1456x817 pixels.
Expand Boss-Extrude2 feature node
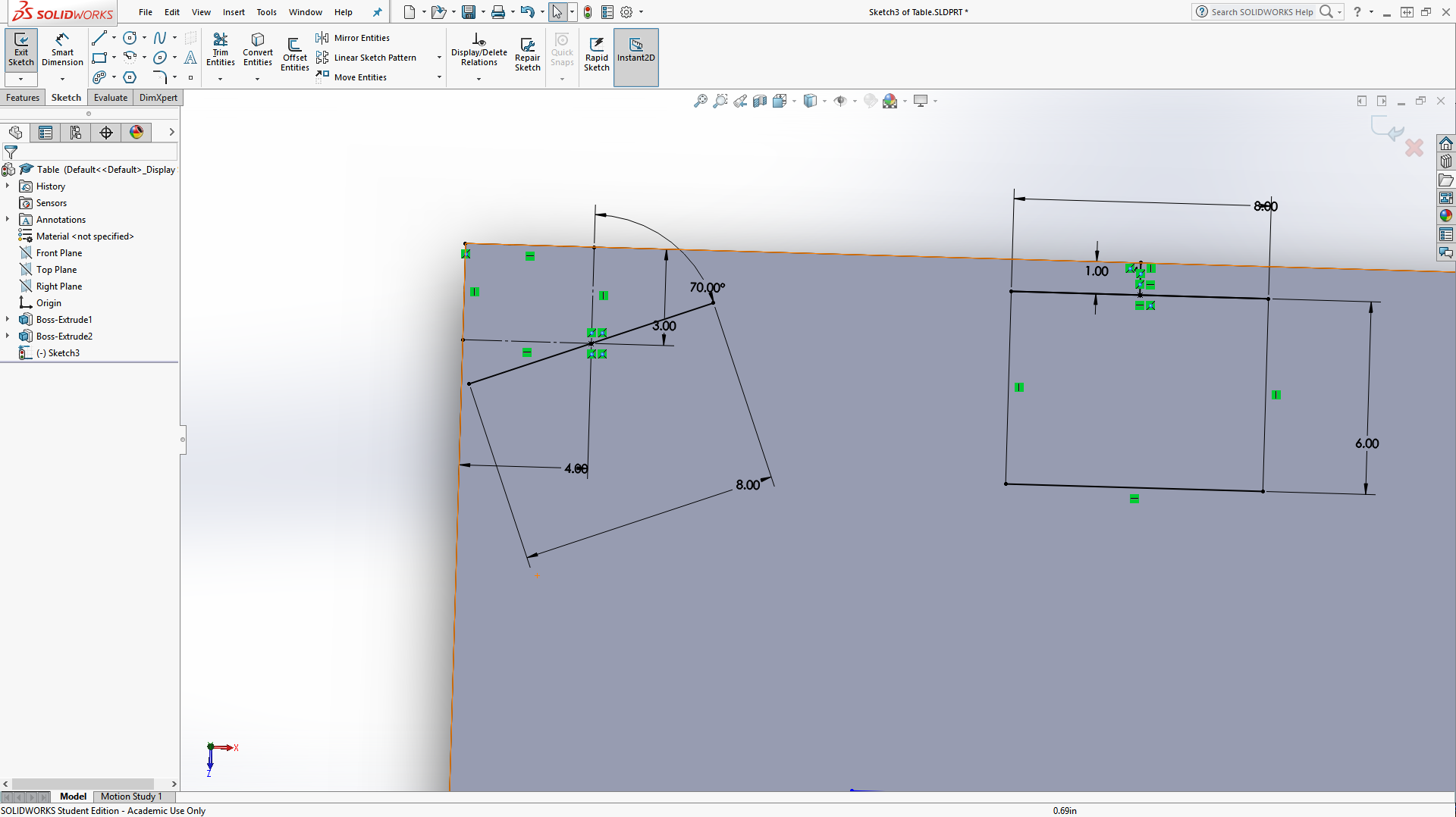(x=8, y=336)
